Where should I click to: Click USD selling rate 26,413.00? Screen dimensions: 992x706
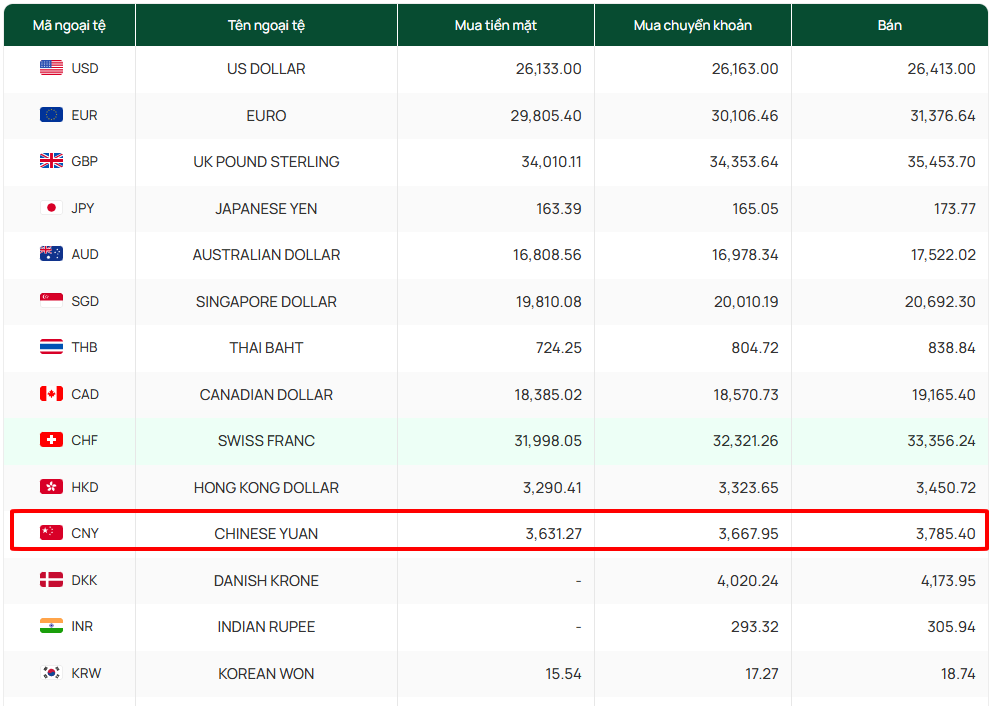pos(940,69)
